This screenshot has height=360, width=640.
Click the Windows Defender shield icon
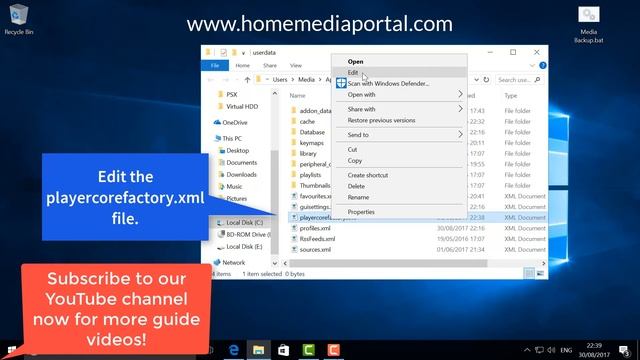pos(341,83)
